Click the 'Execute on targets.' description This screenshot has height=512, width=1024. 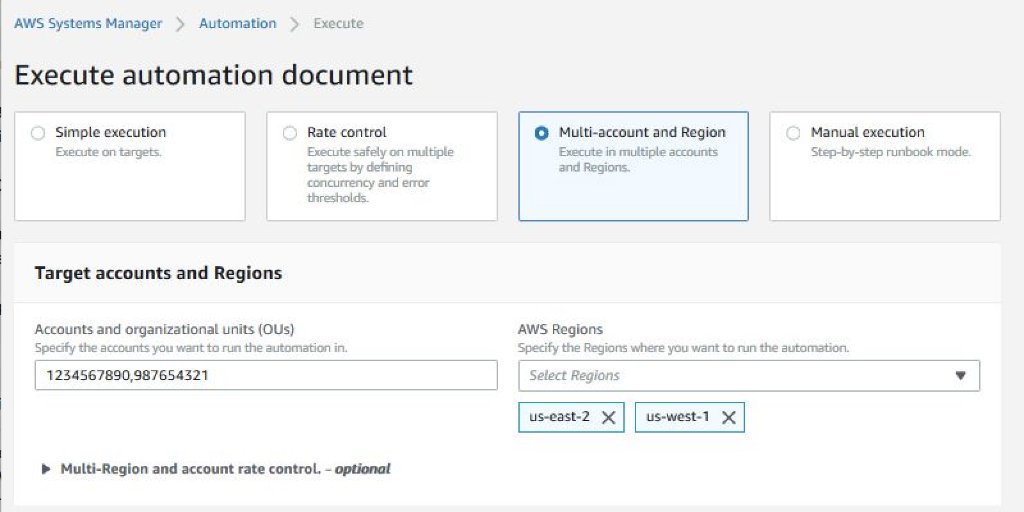tap(108, 152)
